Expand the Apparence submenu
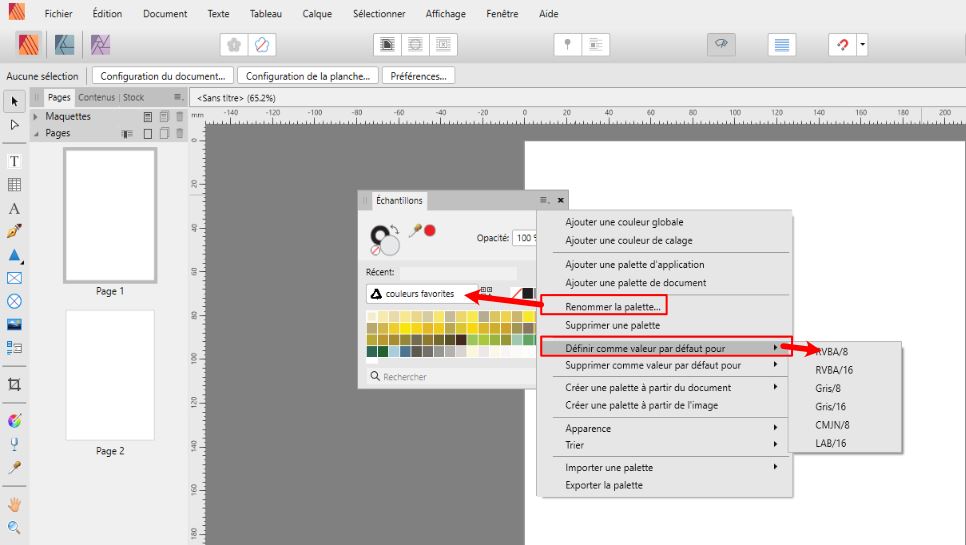This screenshot has height=545, width=966. pos(666,428)
